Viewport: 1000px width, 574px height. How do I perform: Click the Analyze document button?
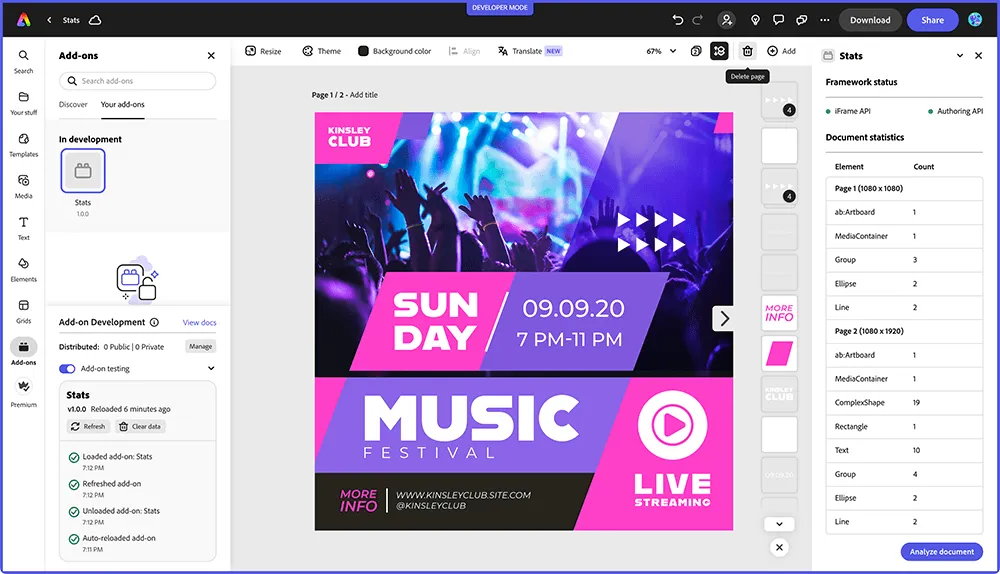[x=941, y=552]
